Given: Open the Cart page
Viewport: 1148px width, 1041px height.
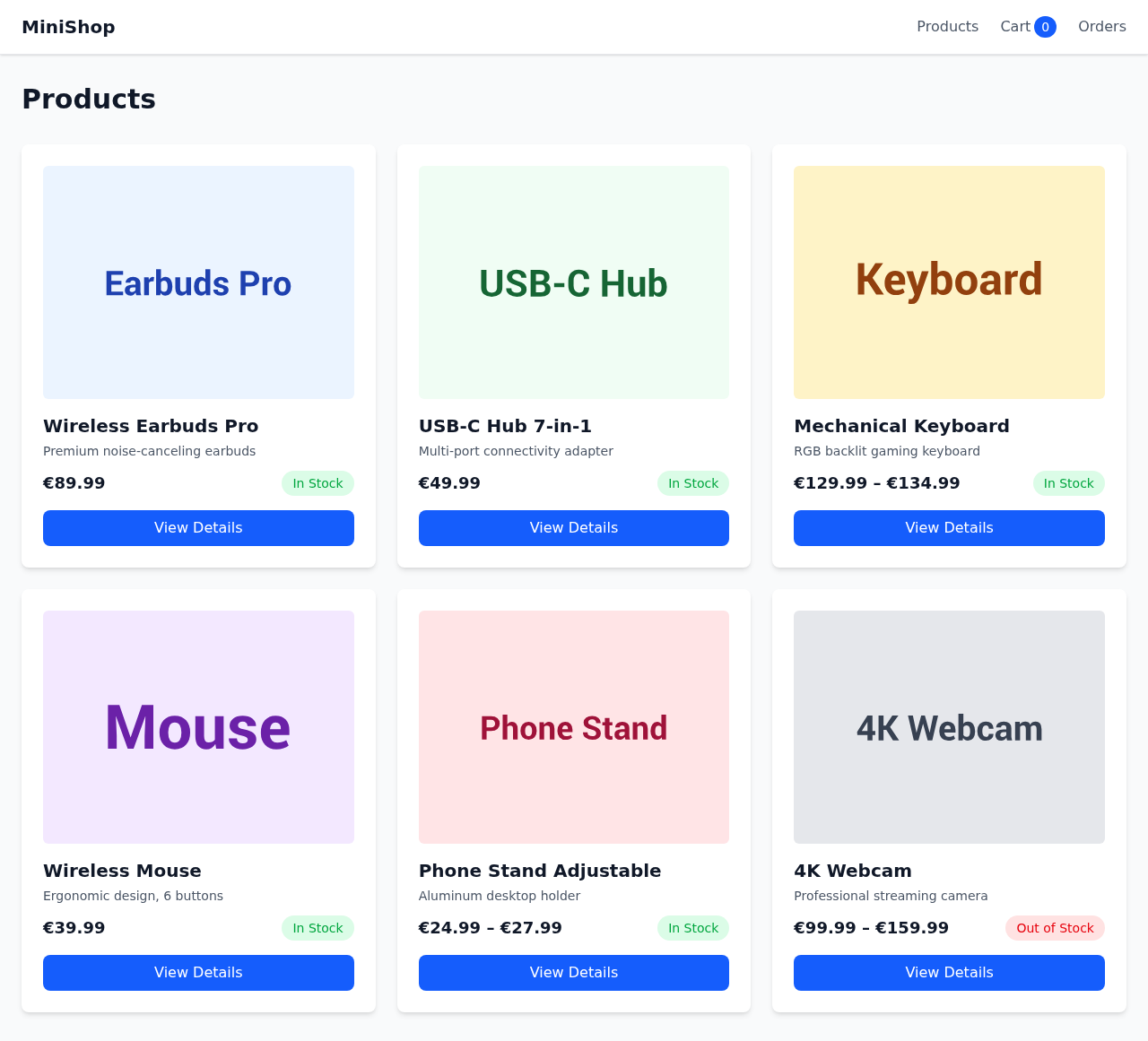Looking at the screenshot, I should pos(1015,27).
